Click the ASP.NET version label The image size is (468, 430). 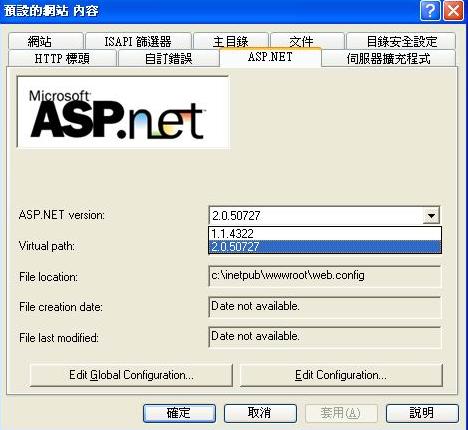pos(62,215)
